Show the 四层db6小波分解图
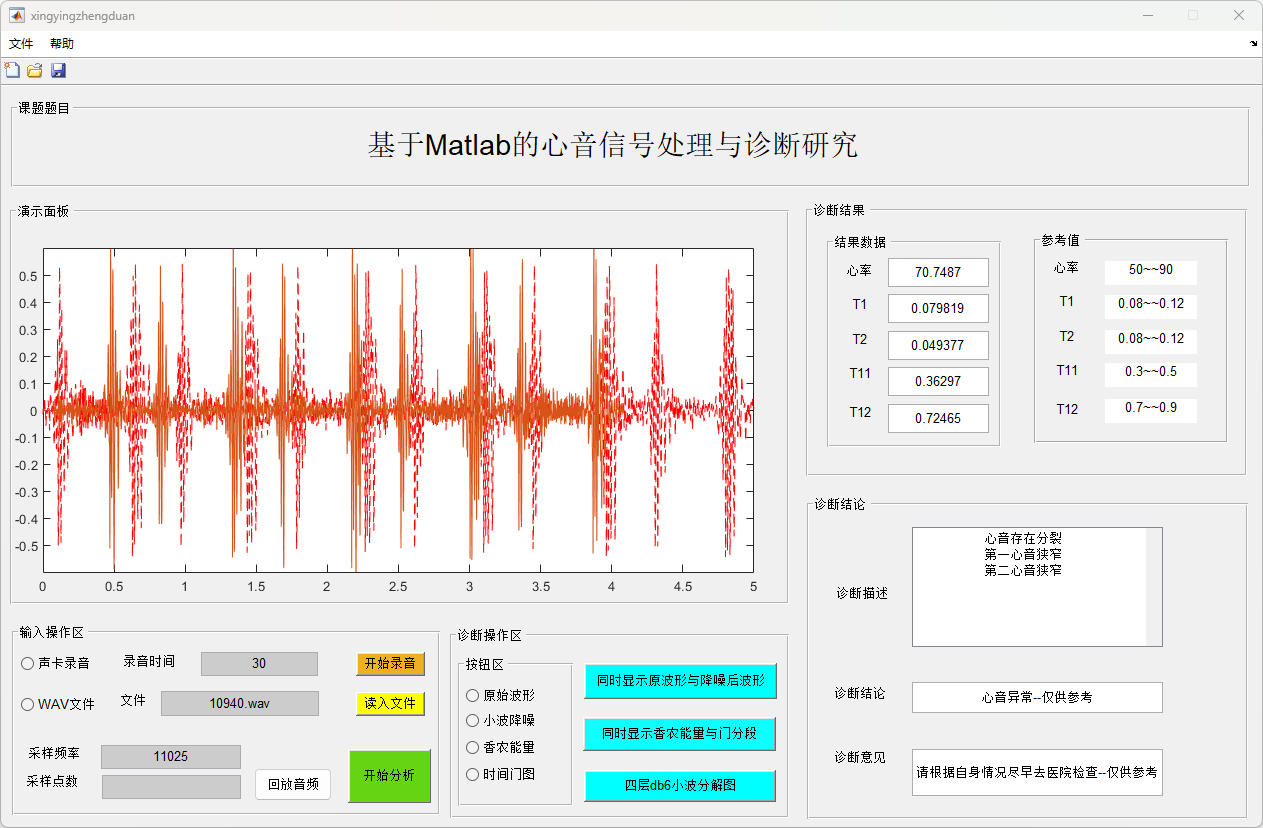This screenshot has height=828, width=1263. [x=680, y=786]
